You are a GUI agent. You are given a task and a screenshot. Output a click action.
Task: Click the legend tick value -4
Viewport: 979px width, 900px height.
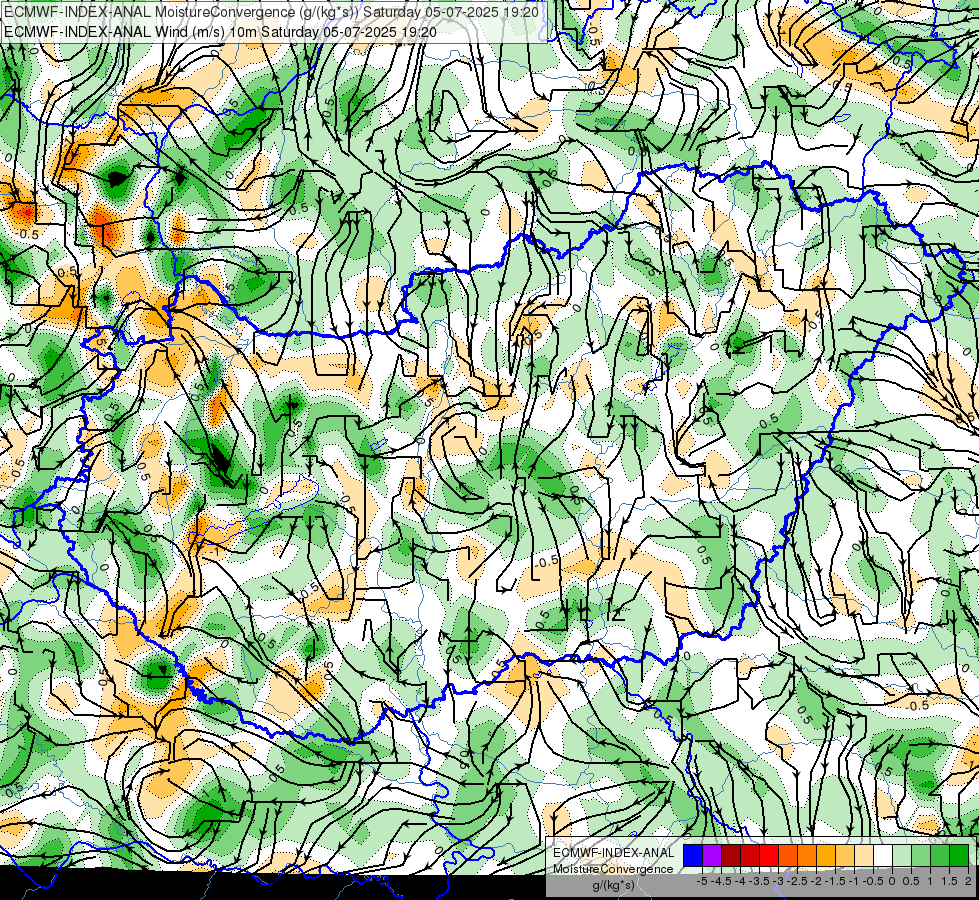pos(740,881)
